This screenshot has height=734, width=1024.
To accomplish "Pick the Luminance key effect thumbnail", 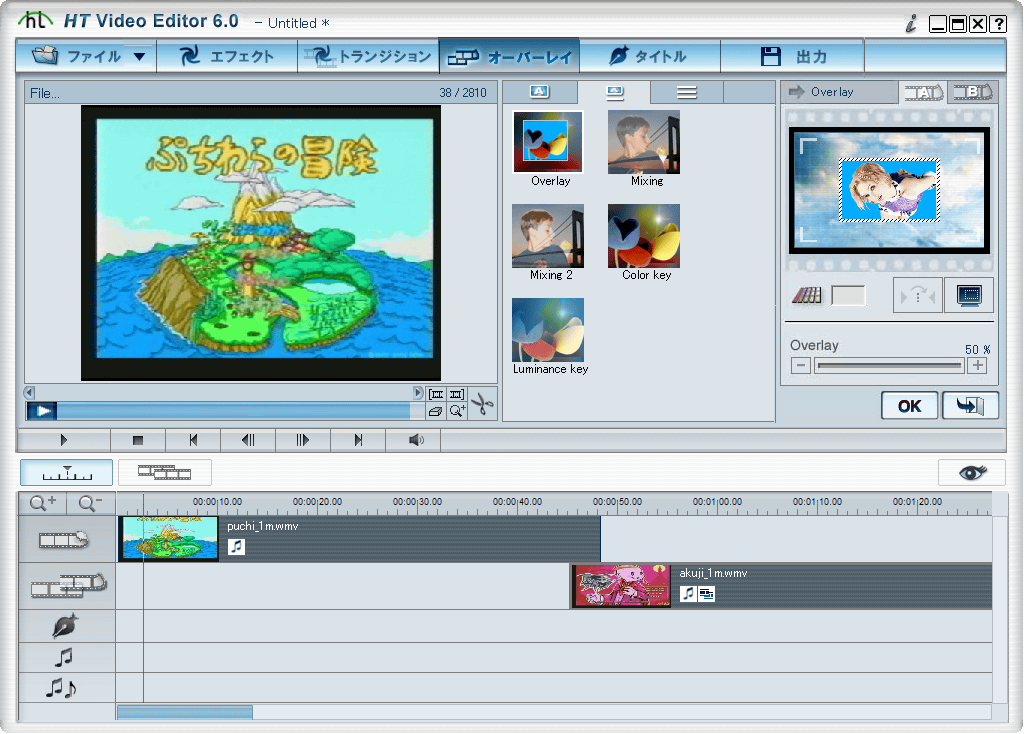I will [548, 330].
